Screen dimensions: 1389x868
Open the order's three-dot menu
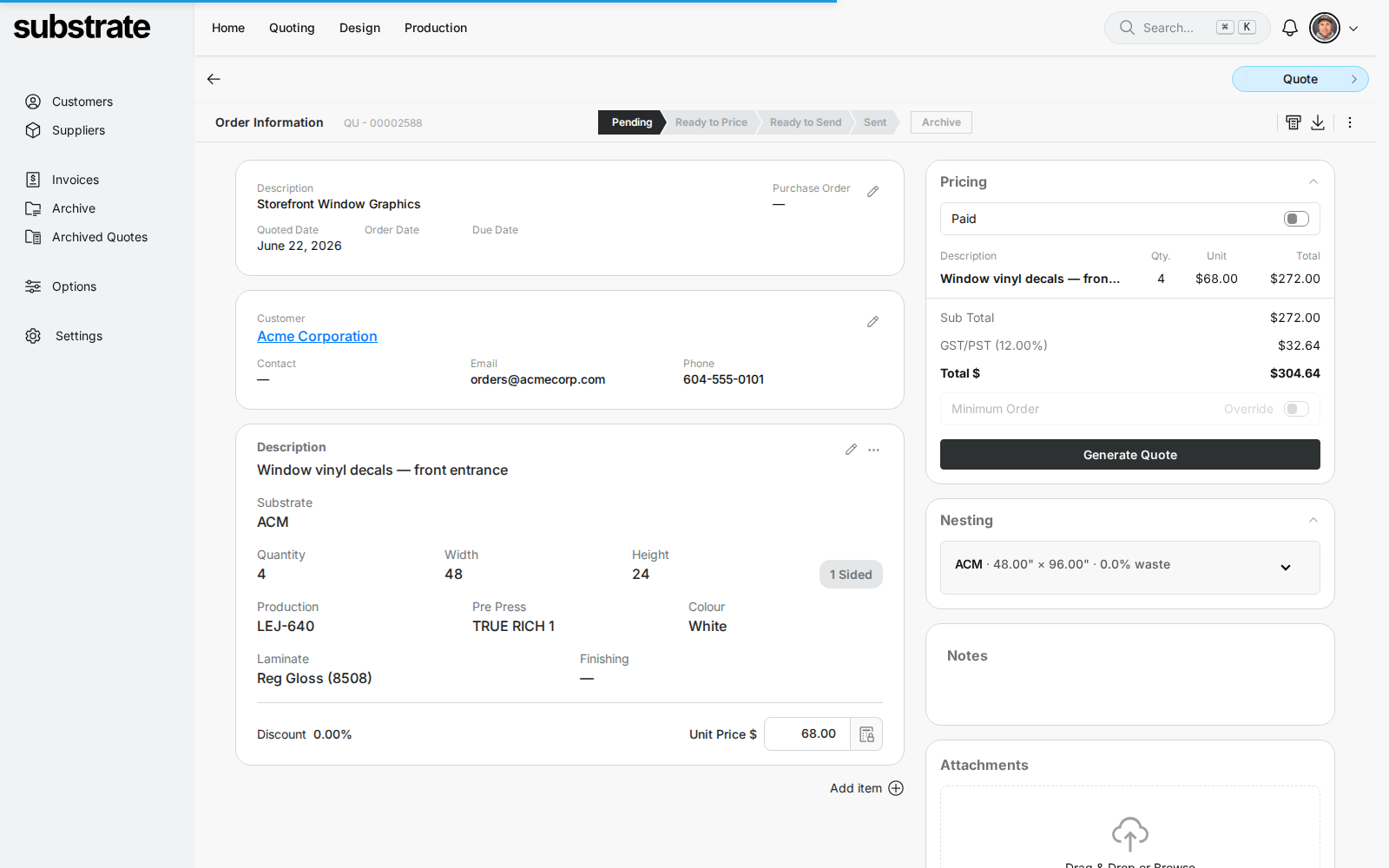click(1350, 122)
